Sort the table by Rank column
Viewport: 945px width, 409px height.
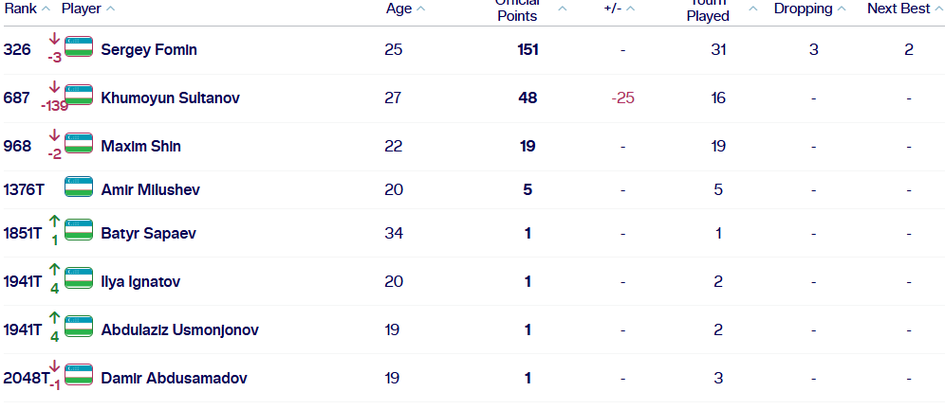27,8
